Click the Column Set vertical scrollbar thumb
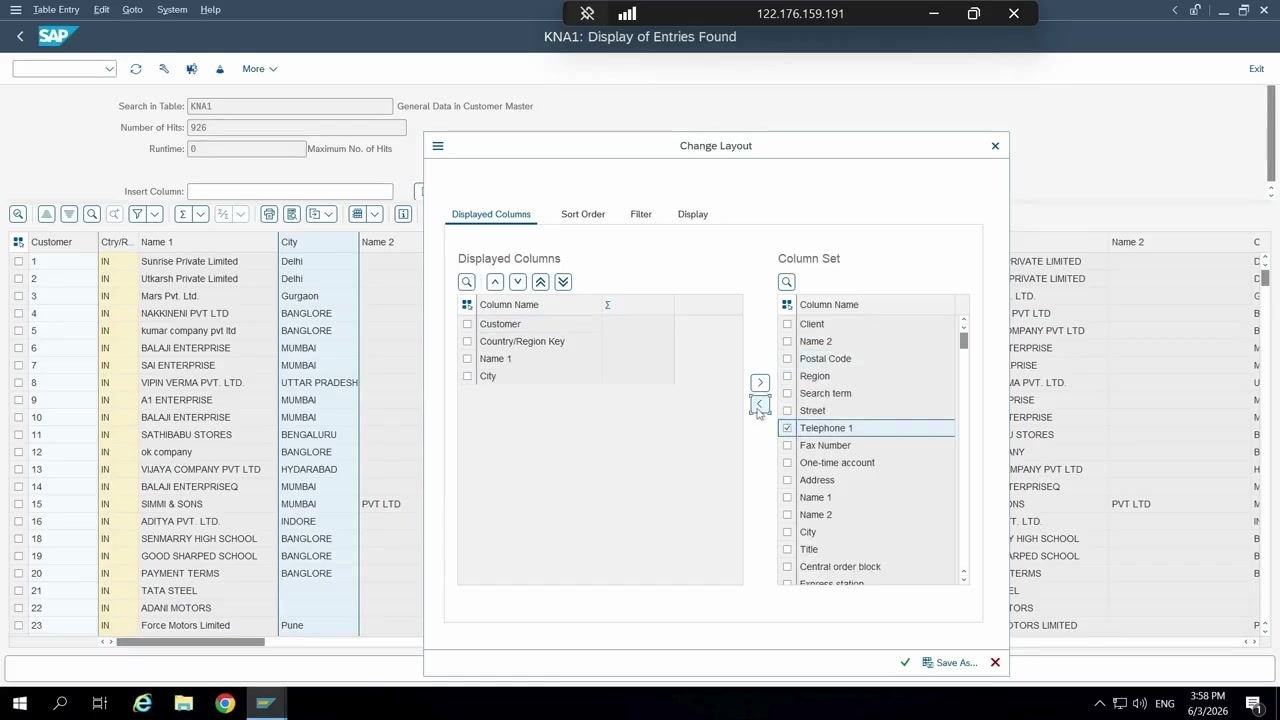 [964, 340]
